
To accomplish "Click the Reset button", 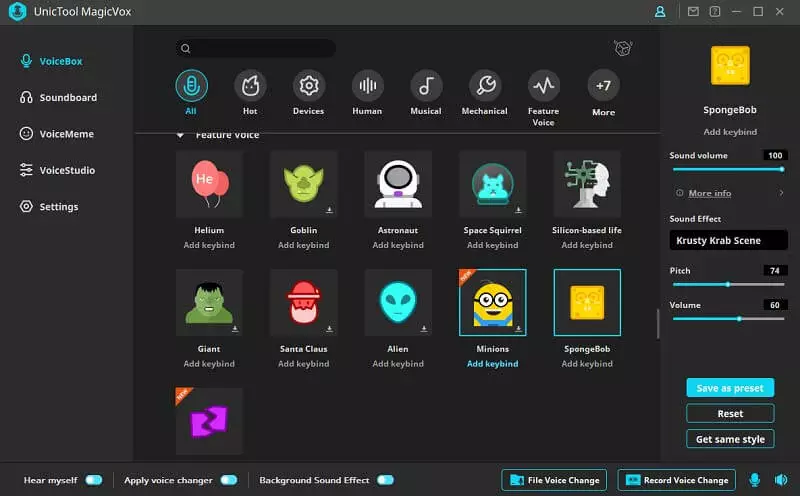I will (730, 413).
